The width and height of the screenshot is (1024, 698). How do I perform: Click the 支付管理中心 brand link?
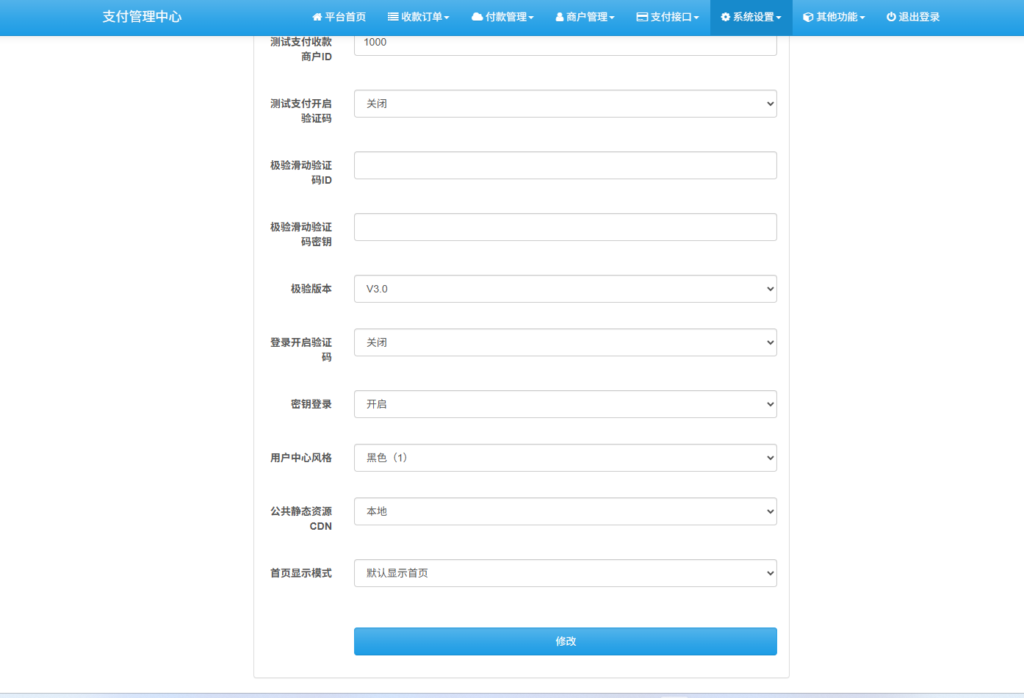point(142,17)
